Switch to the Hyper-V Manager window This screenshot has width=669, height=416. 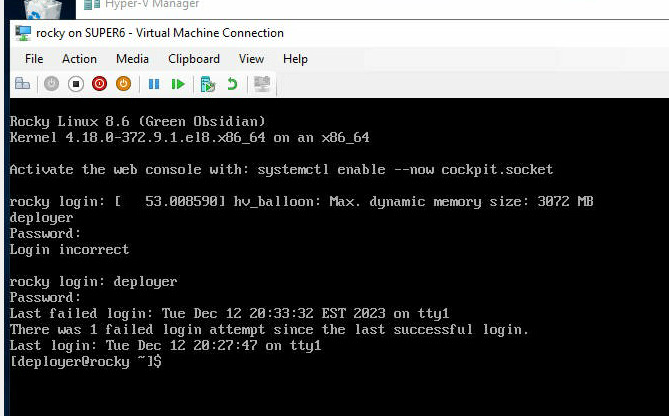tap(150, 5)
